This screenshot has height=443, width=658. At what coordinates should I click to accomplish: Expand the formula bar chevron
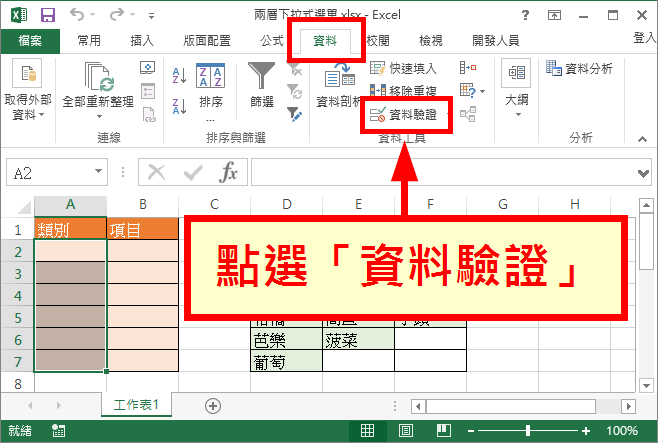tap(643, 173)
